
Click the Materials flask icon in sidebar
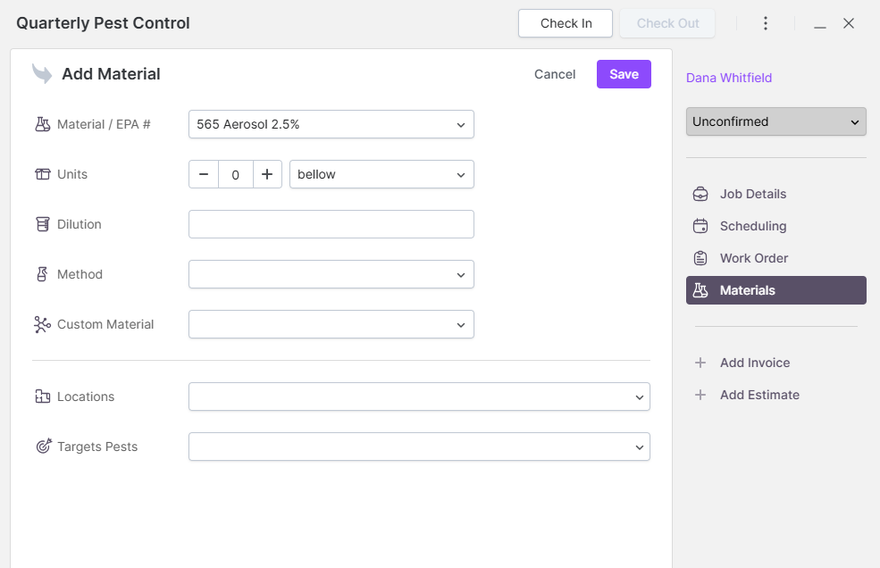click(x=700, y=290)
